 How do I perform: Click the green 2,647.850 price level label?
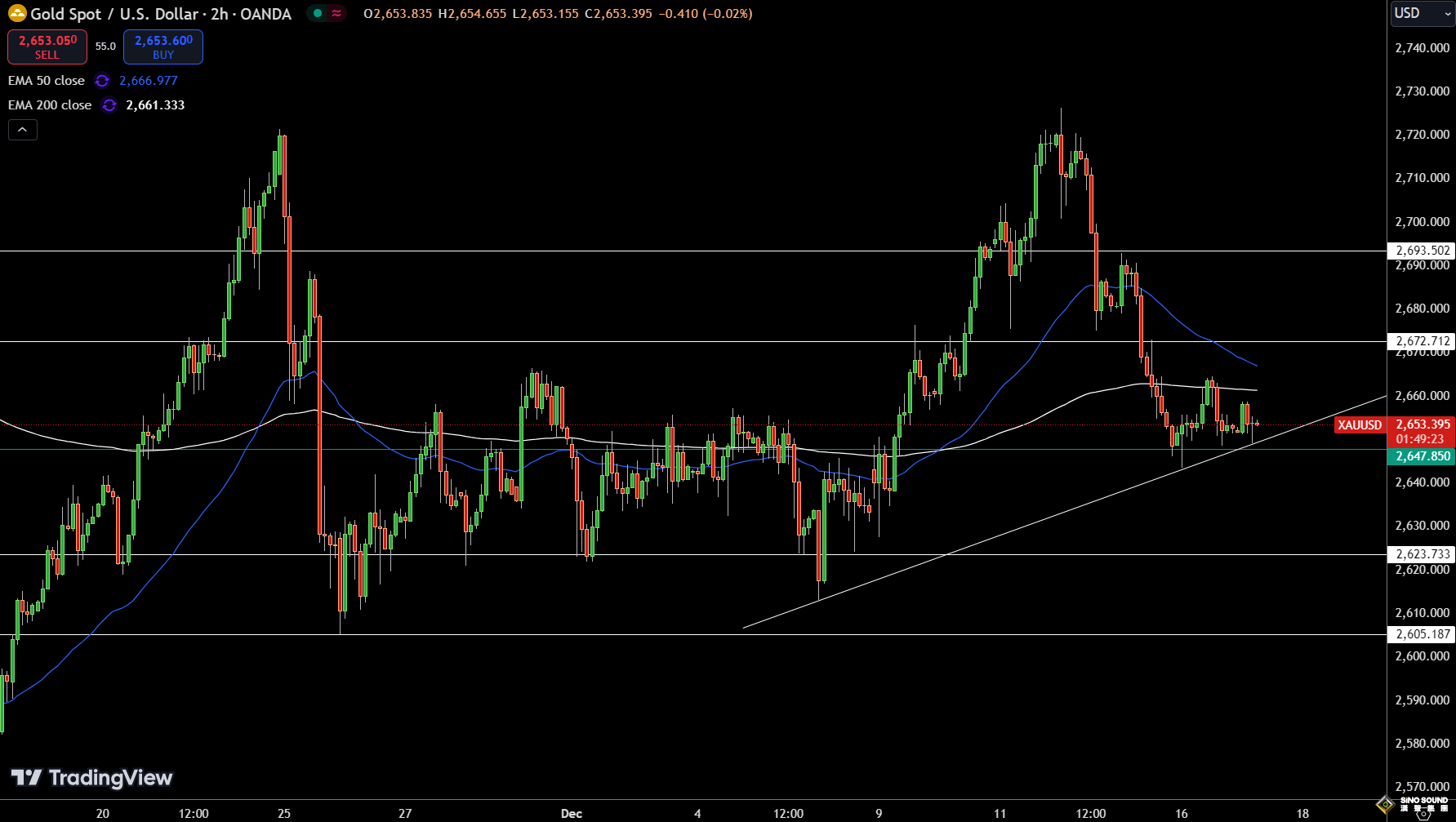click(x=1422, y=456)
